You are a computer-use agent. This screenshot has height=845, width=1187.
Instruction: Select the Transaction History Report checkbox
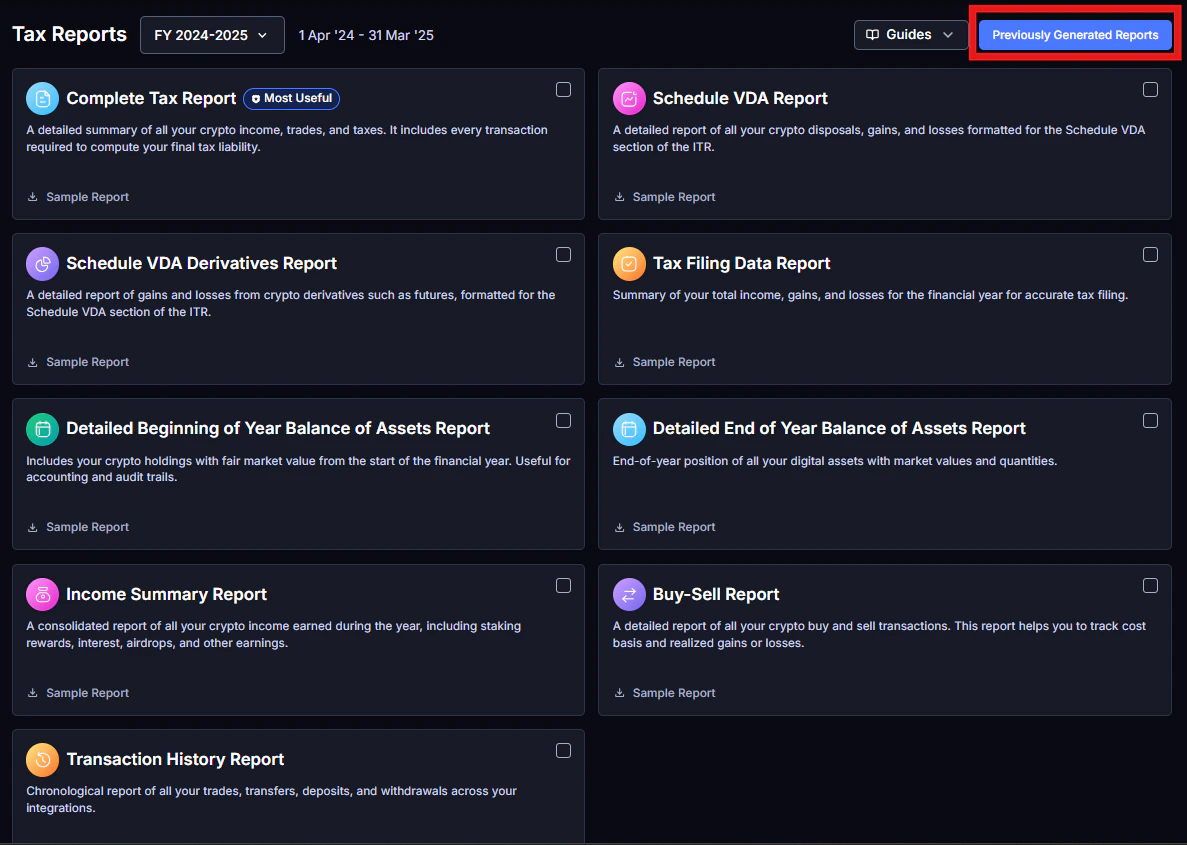[x=563, y=750]
